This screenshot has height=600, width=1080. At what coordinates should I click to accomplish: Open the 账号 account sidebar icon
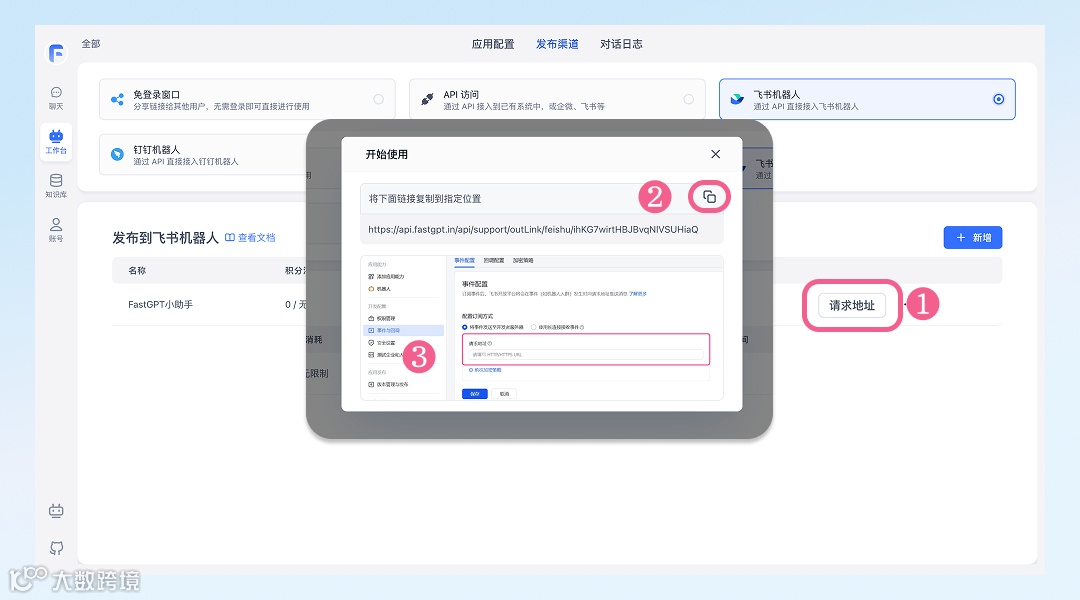(56, 229)
